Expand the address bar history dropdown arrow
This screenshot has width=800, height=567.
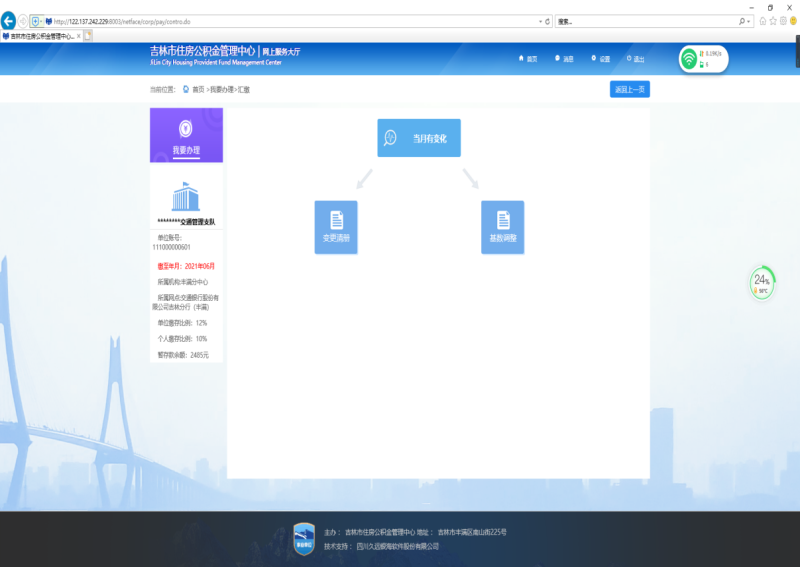click(x=540, y=21)
